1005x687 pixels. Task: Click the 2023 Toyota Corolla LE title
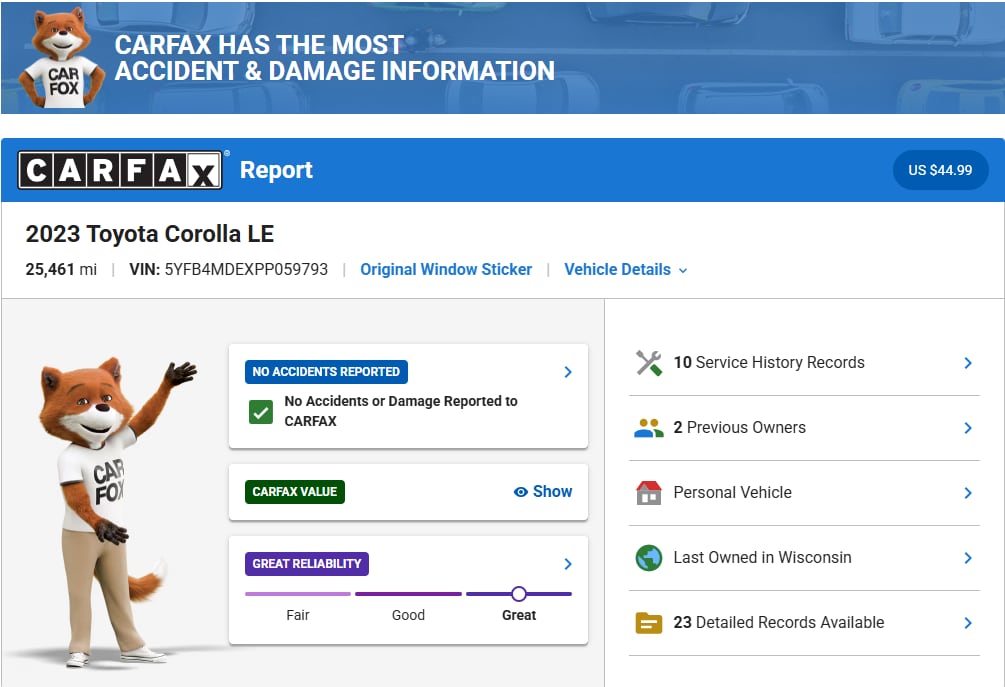[x=150, y=234]
